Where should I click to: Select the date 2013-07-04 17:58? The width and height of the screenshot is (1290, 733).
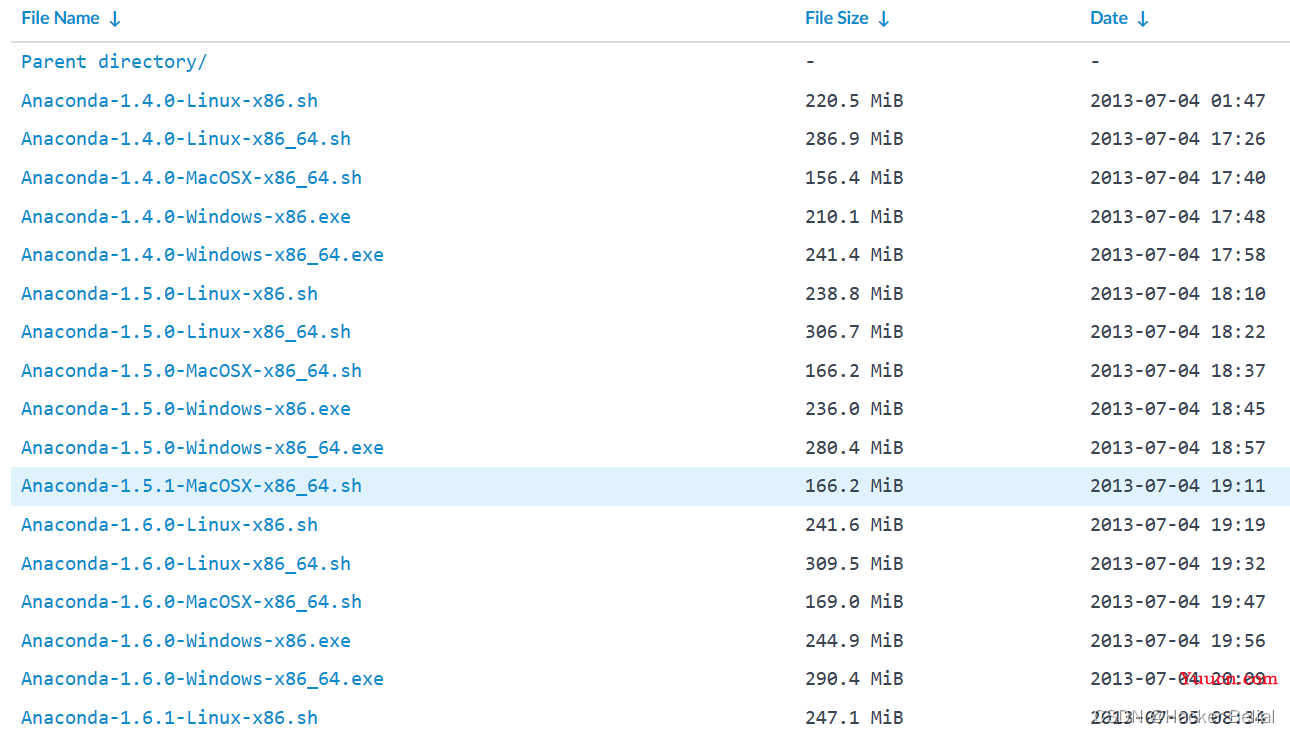point(1178,255)
